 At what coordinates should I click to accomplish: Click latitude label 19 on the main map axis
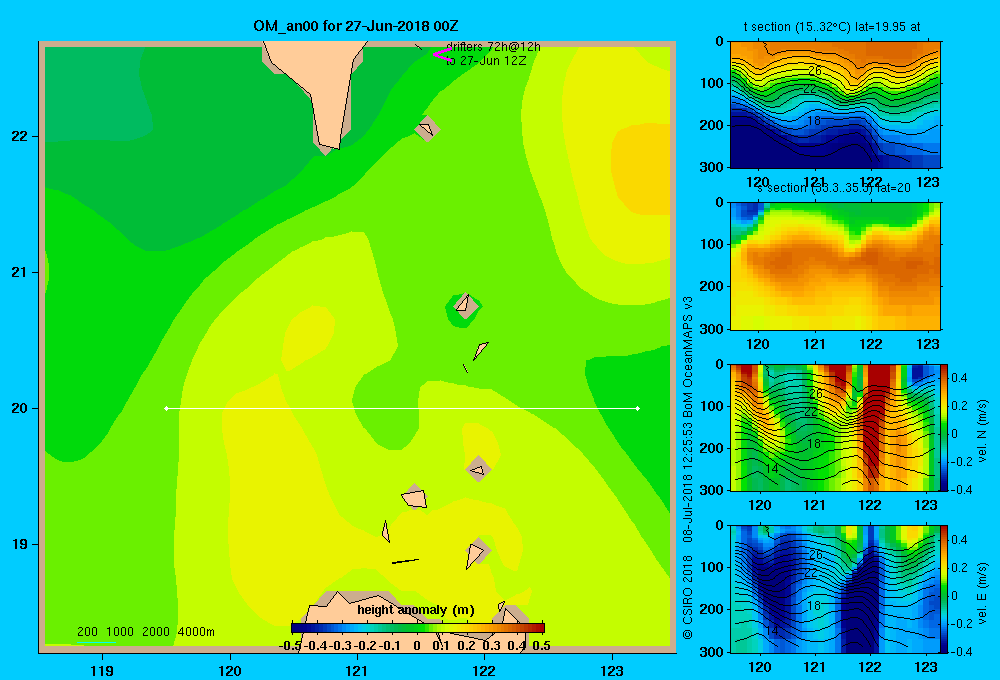[x=20, y=544]
